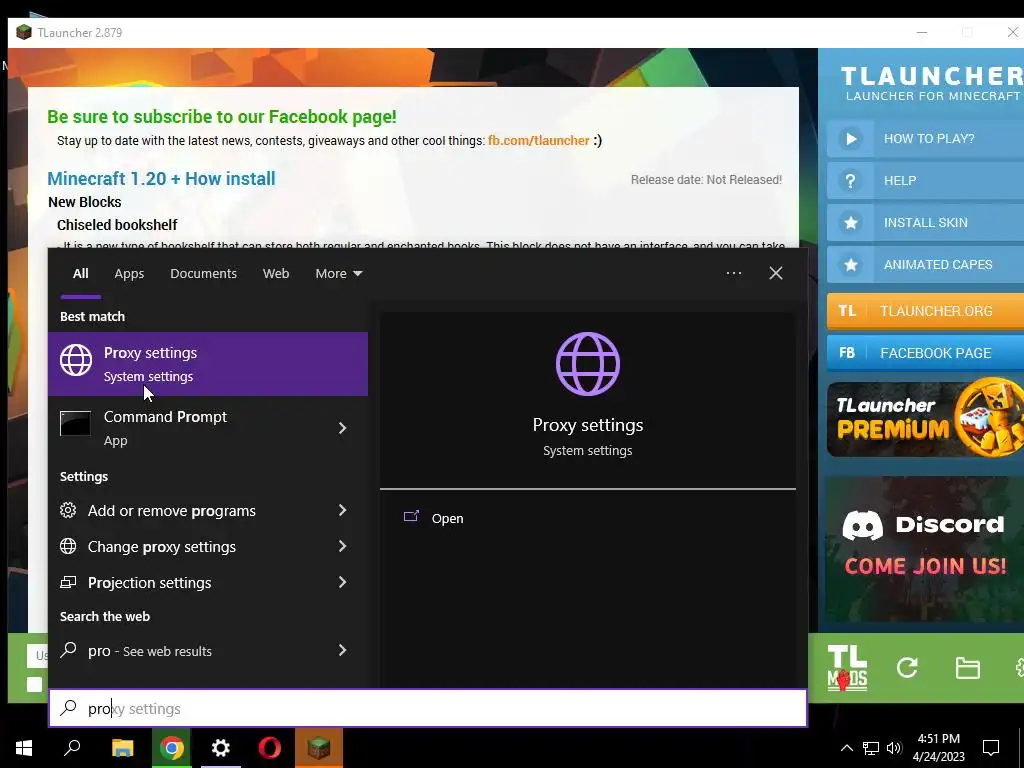The height and width of the screenshot is (768, 1024).
Task: Open Windows Start menu
Action: pos(24,748)
